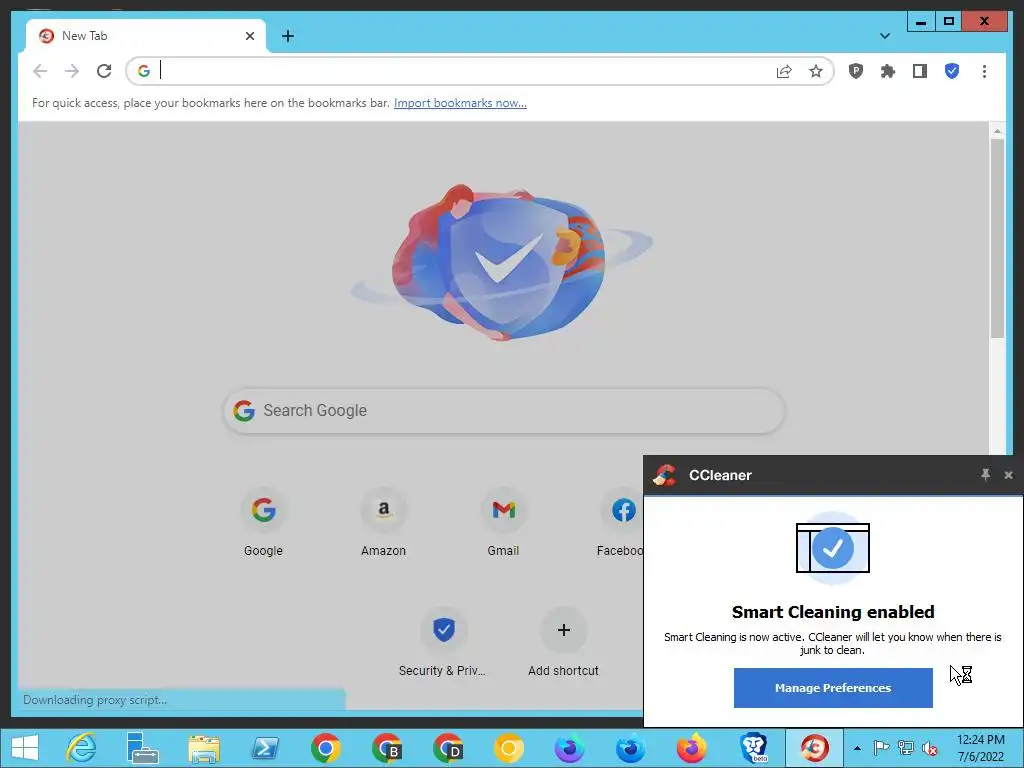The height and width of the screenshot is (768, 1024).
Task: Click the muted volume tray icon
Action: tap(930, 748)
